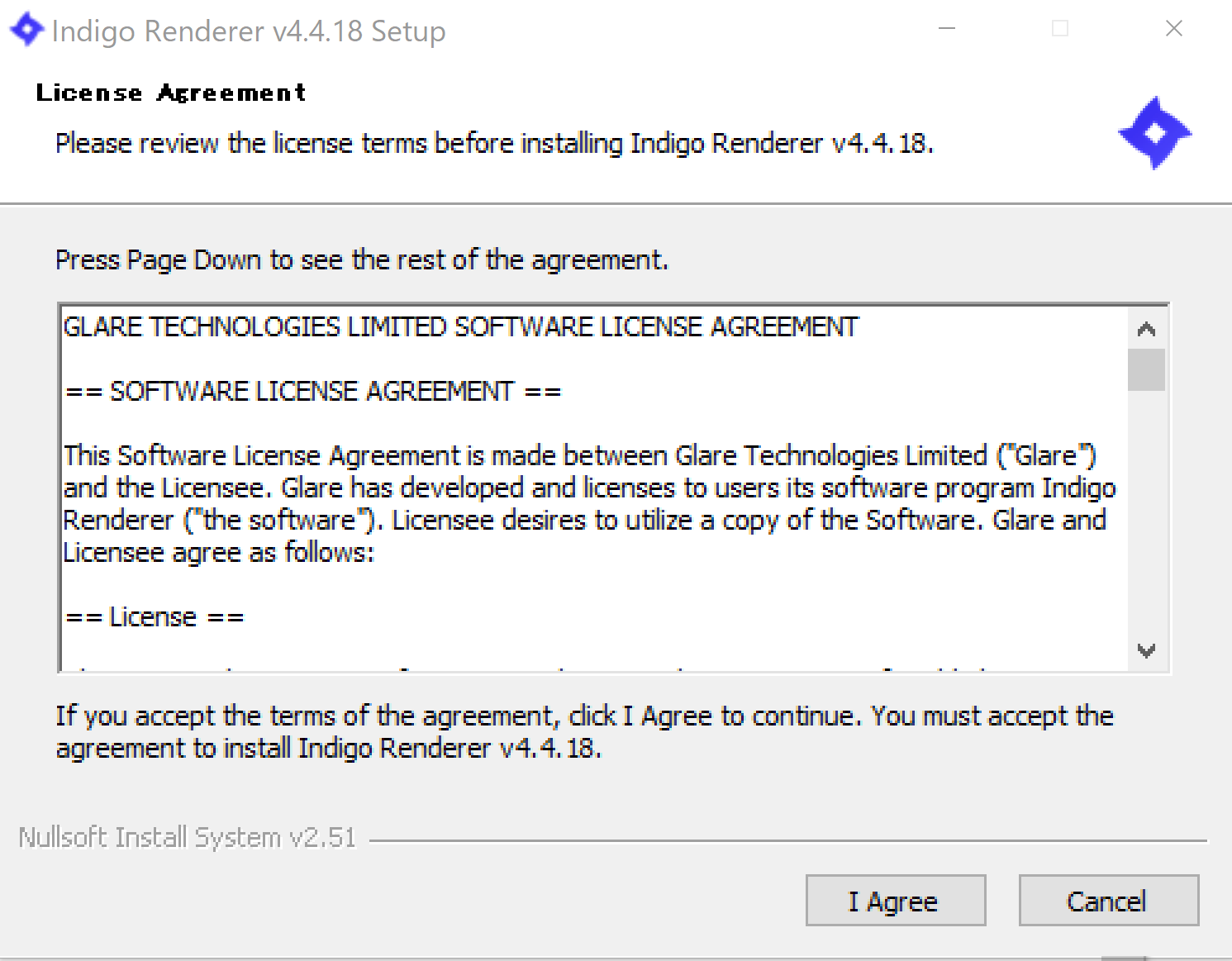This screenshot has height=961, width=1232.
Task: Click the License Agreement heading
Action: pos(171,93)
